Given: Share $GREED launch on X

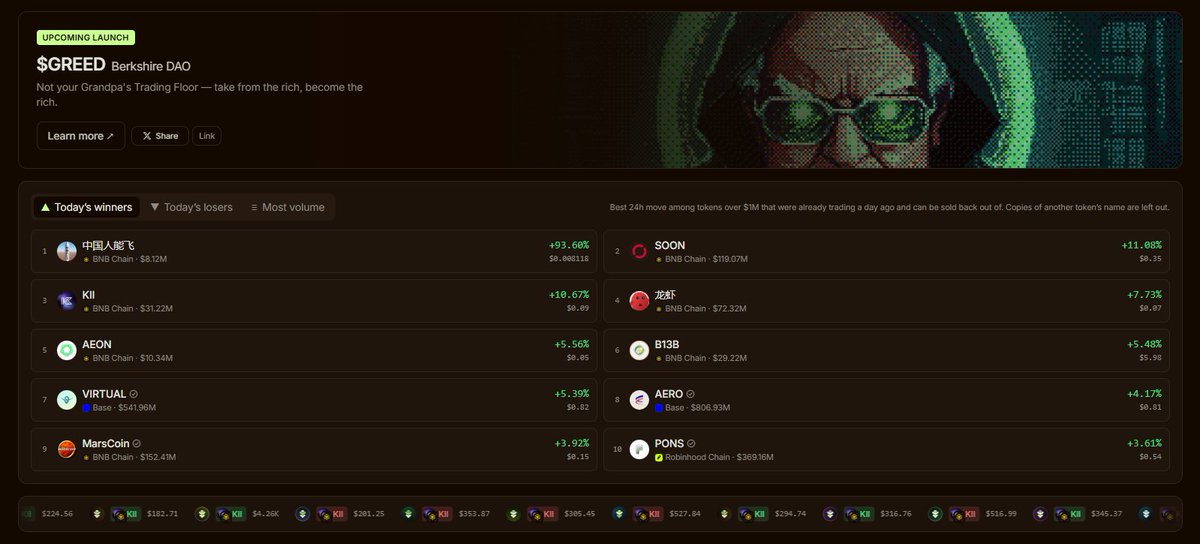Looking at the screenshot, I should click(x=161, y=136).
